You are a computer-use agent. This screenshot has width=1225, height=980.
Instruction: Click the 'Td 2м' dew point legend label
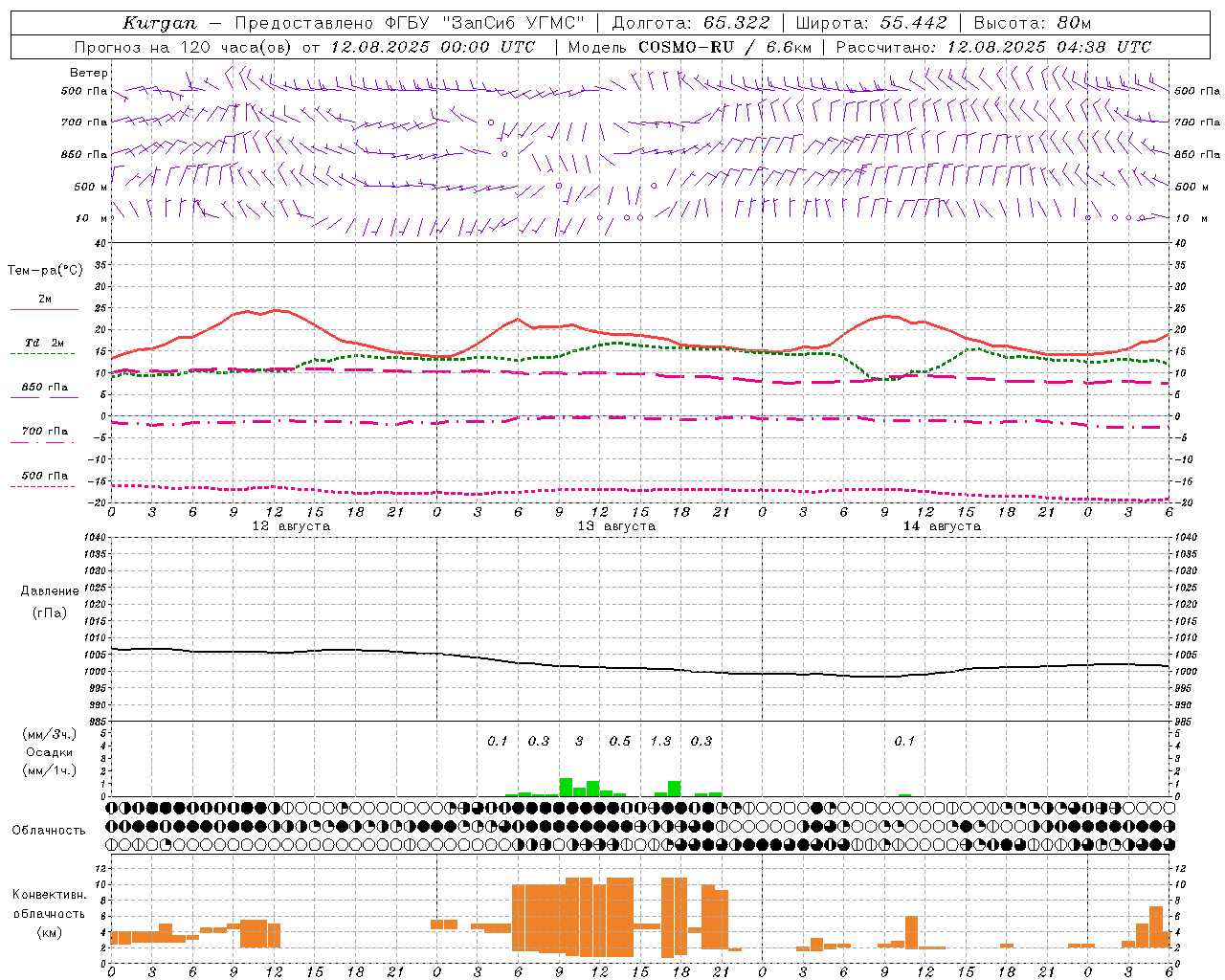(x=44, y=342)
